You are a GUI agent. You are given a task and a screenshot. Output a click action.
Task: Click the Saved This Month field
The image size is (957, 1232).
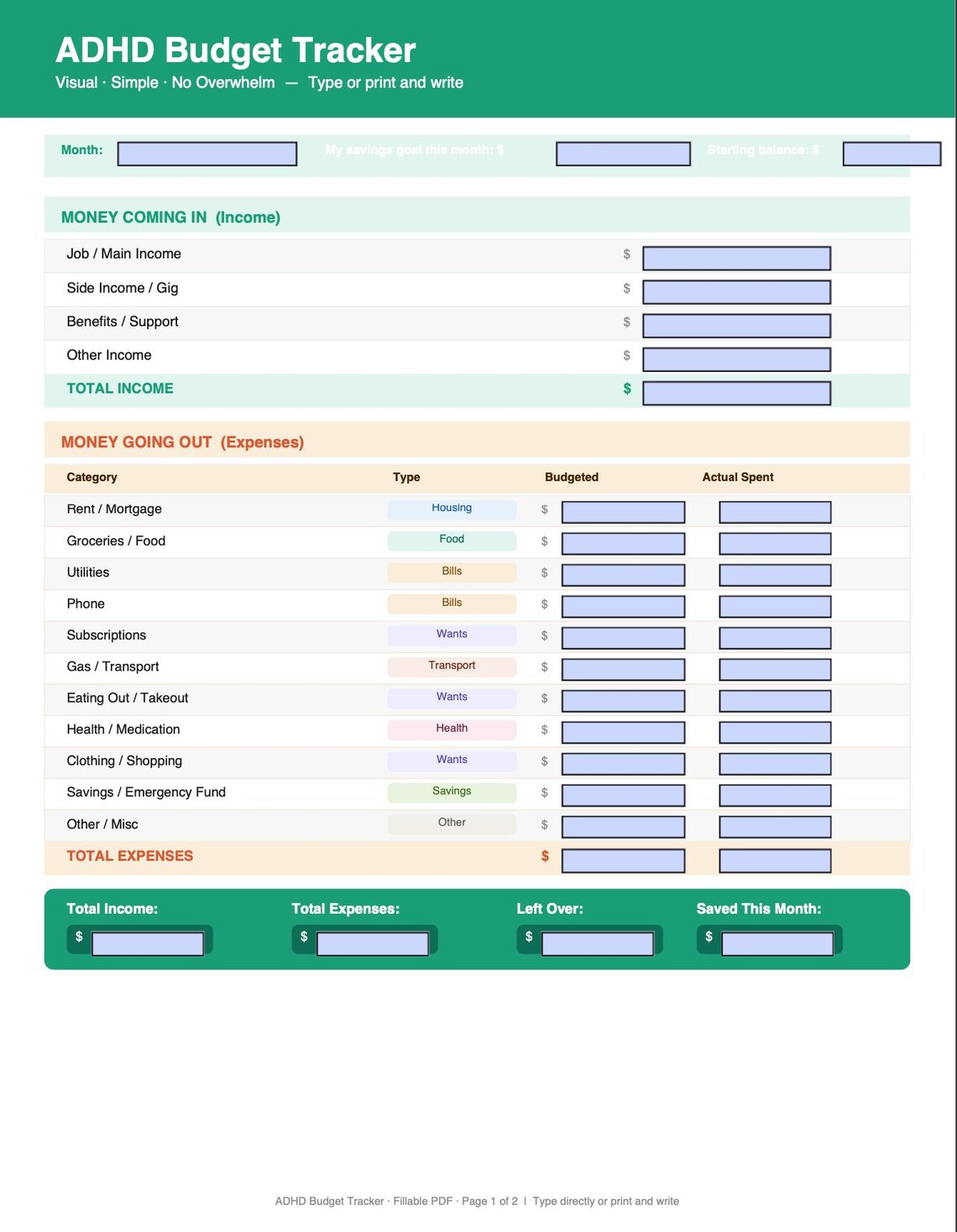(x=777, y=944)
